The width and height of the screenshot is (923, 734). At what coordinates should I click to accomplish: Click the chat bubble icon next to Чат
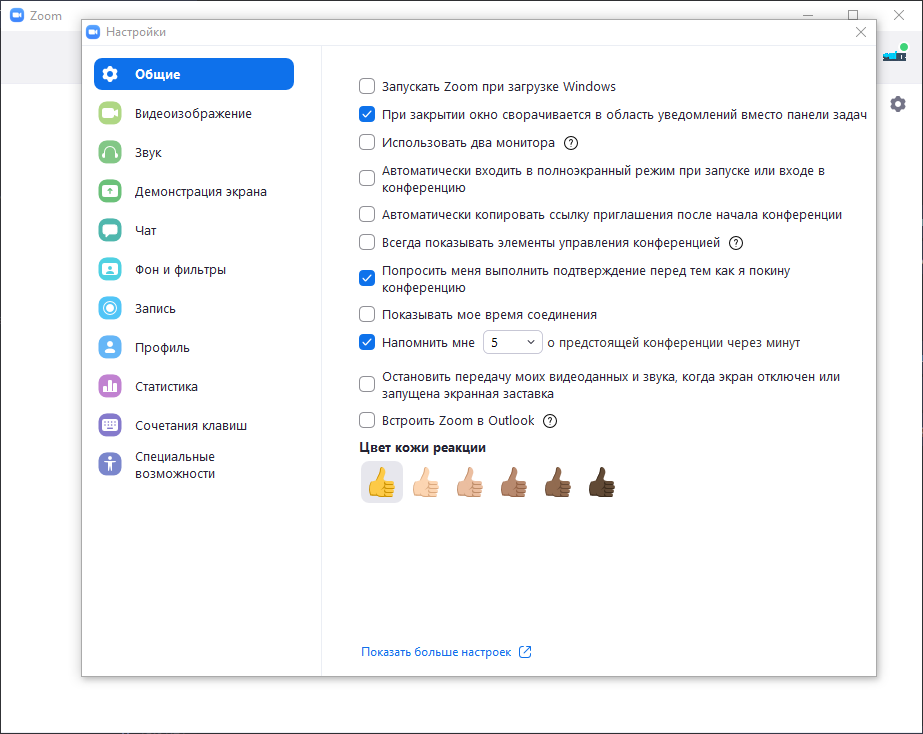click(x=110, y=230)
